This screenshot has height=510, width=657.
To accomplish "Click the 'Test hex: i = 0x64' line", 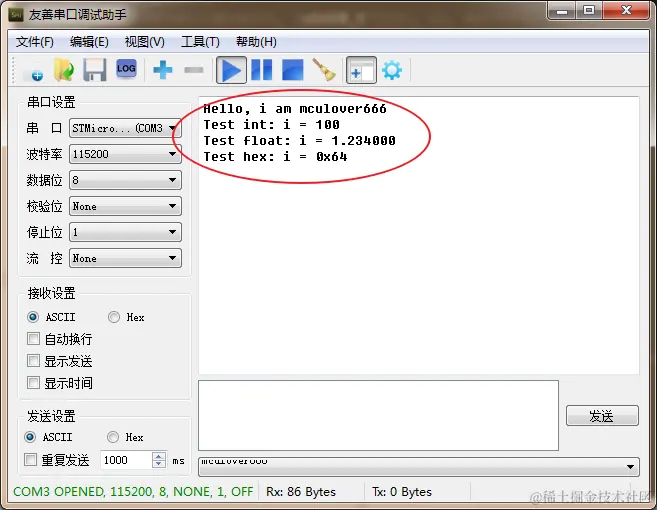I will pyautogui.click(x=275, y=156).
